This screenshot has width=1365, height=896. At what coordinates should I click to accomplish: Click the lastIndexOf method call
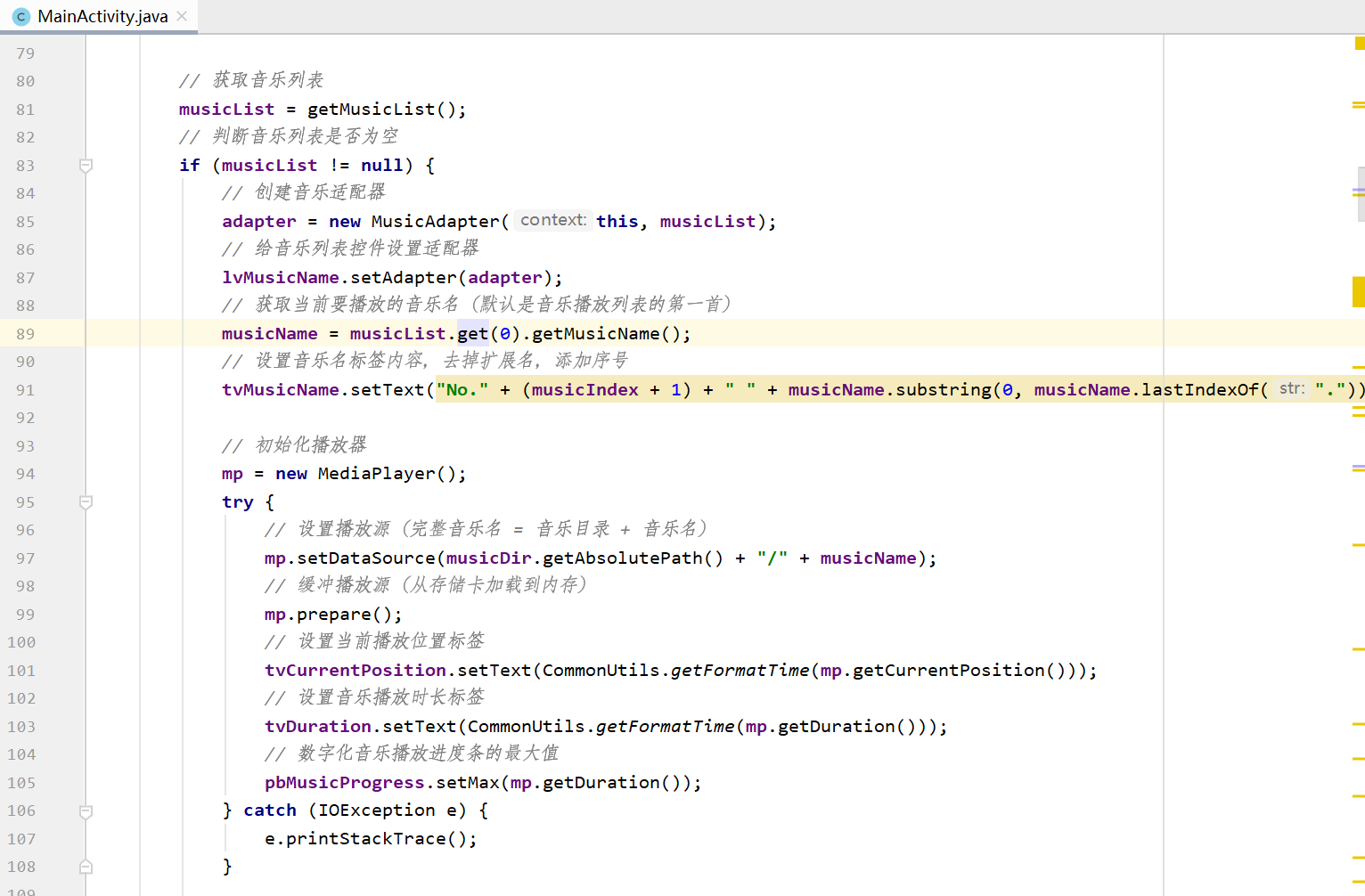tap(1200, 390)
